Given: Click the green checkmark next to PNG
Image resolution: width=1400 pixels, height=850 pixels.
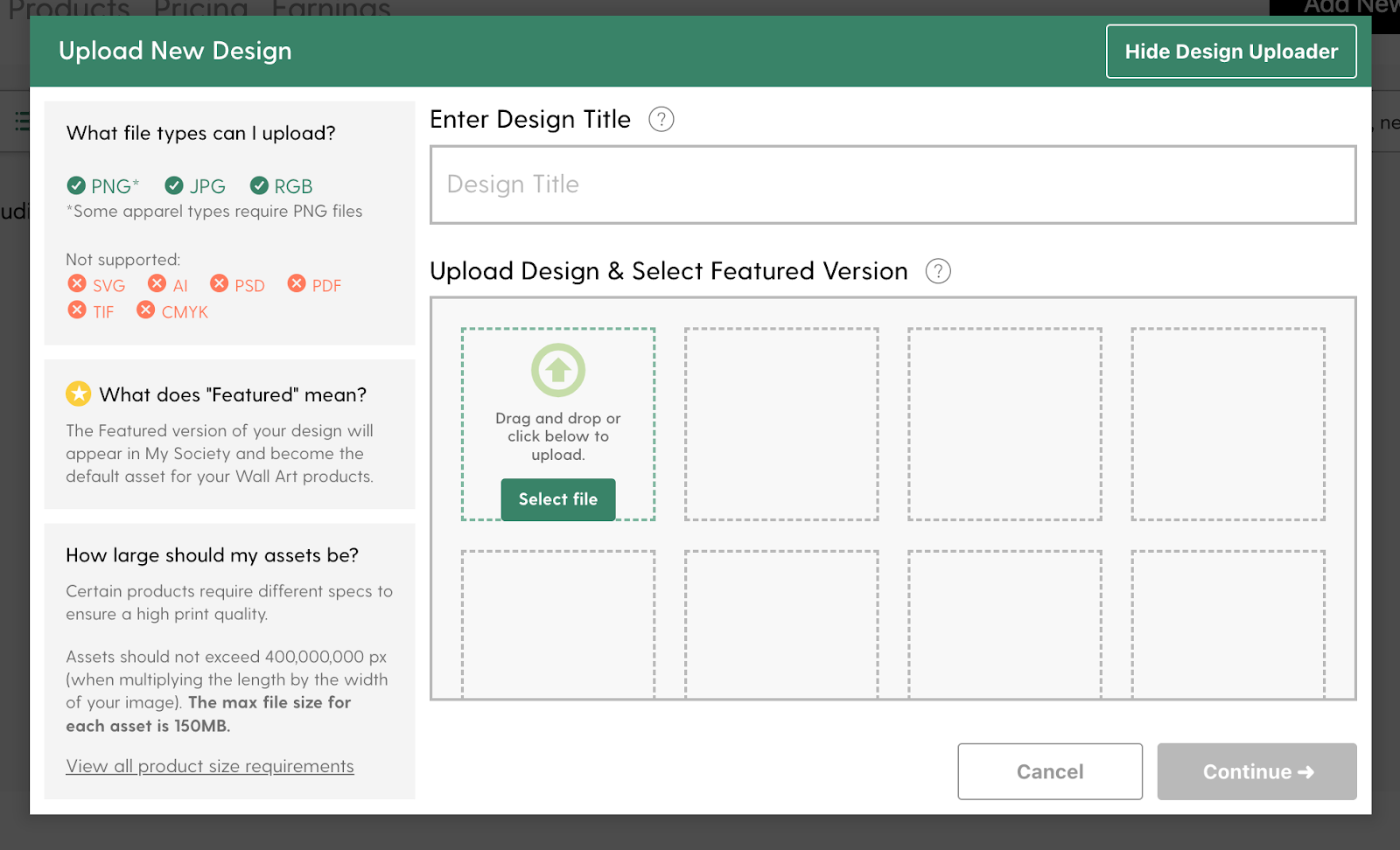Looking at the screenshot, I should [x=76, y=185].
